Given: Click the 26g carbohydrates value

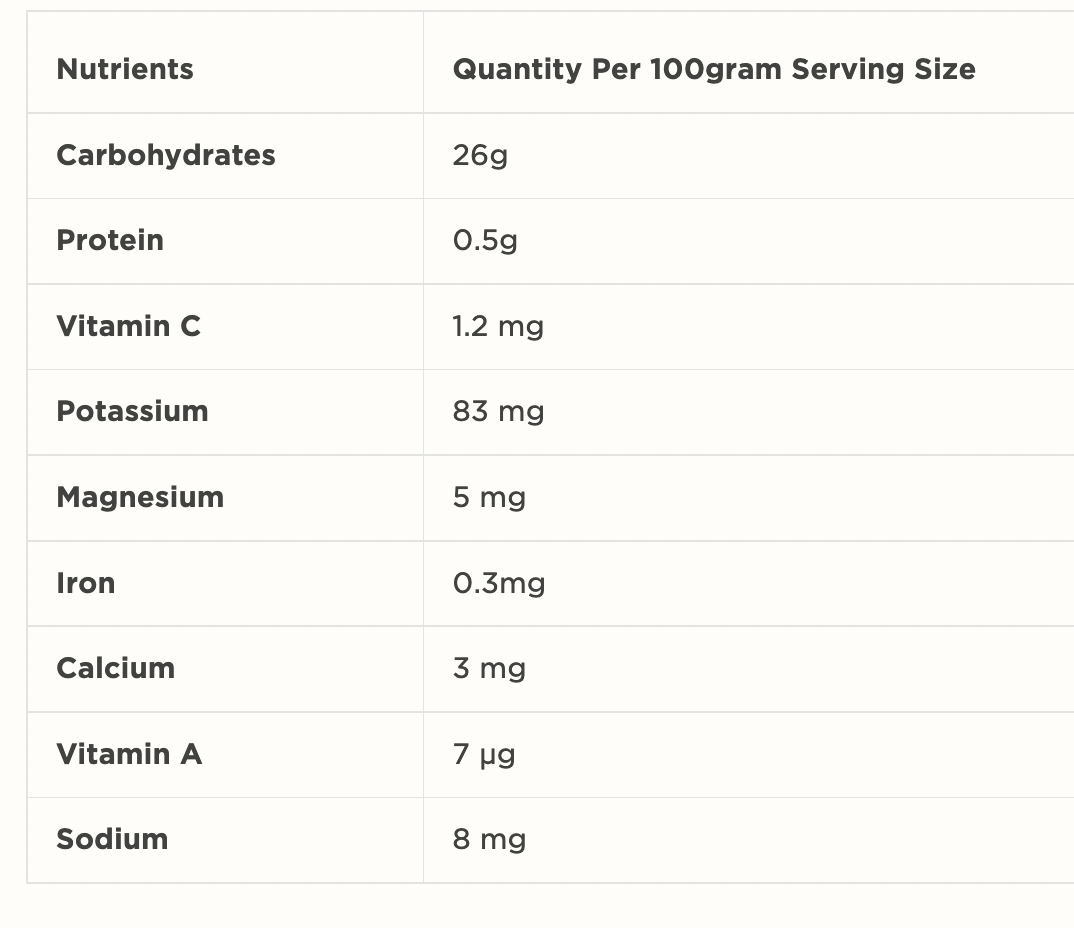Looking at the screenshot, I should tap(480, 155).
